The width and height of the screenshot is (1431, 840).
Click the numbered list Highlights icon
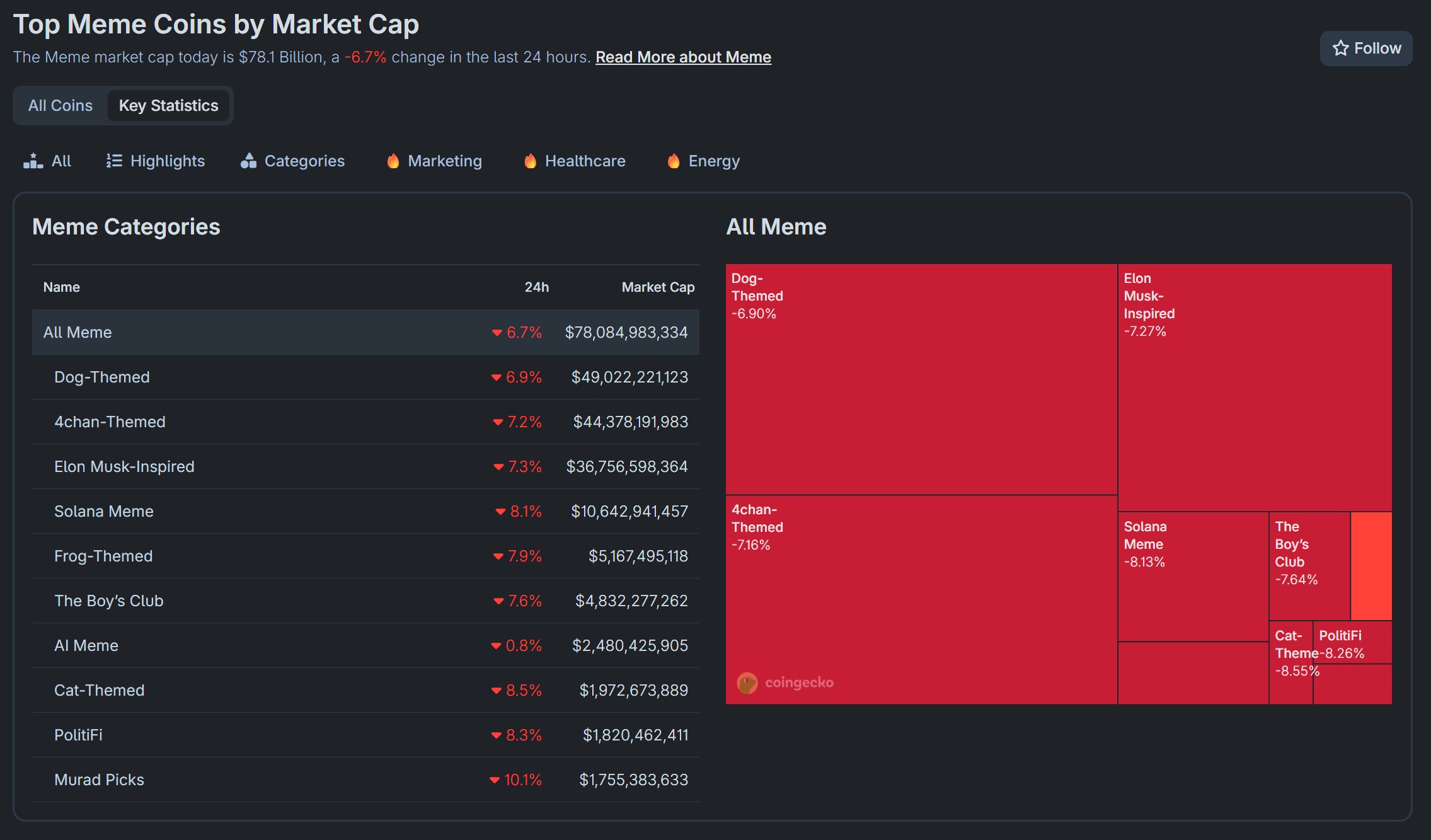coord(114,161)
